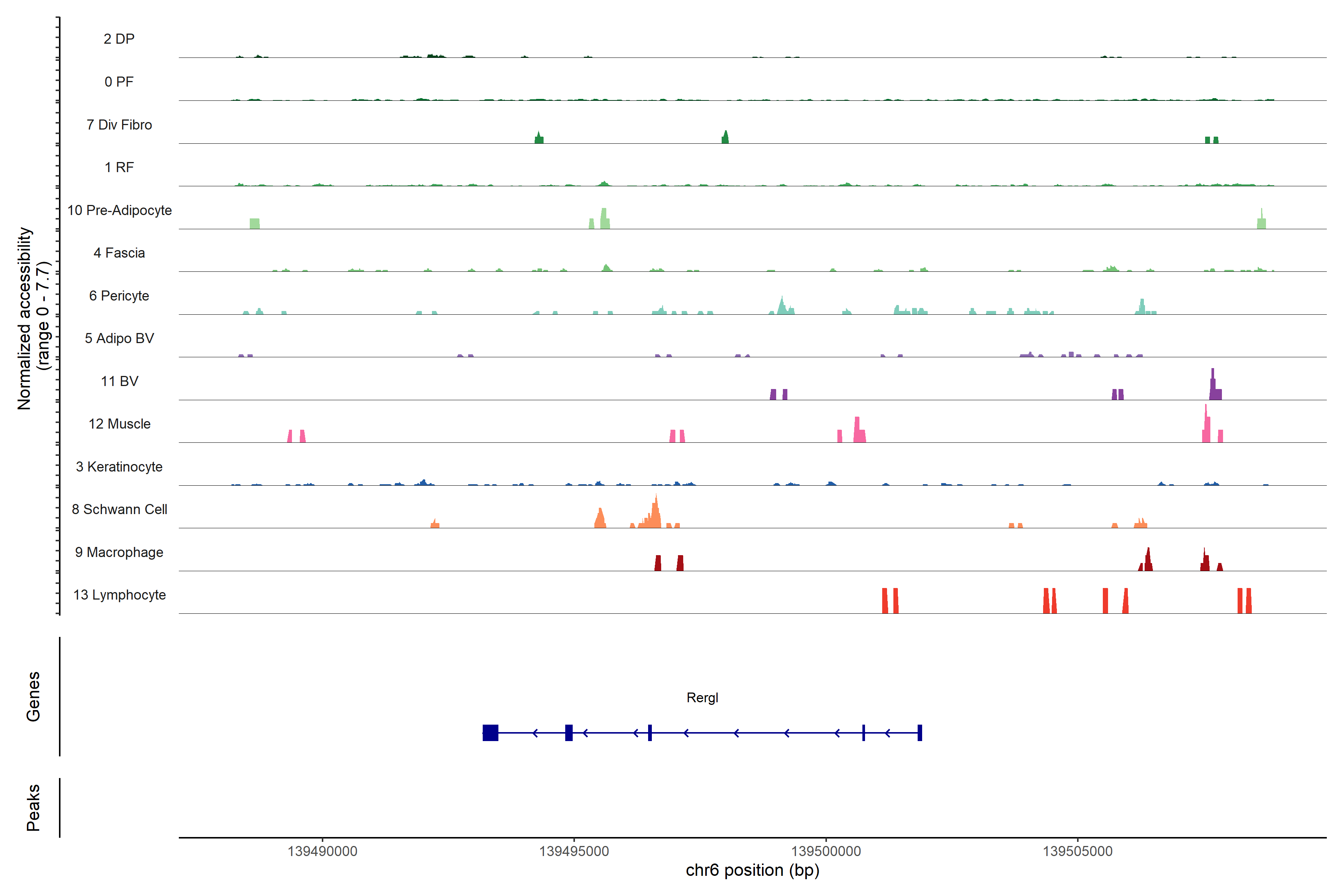Click the 2 DP track label
Image resolution: width=1344 pixels, height=896 pixels.
tap(119, 39)
